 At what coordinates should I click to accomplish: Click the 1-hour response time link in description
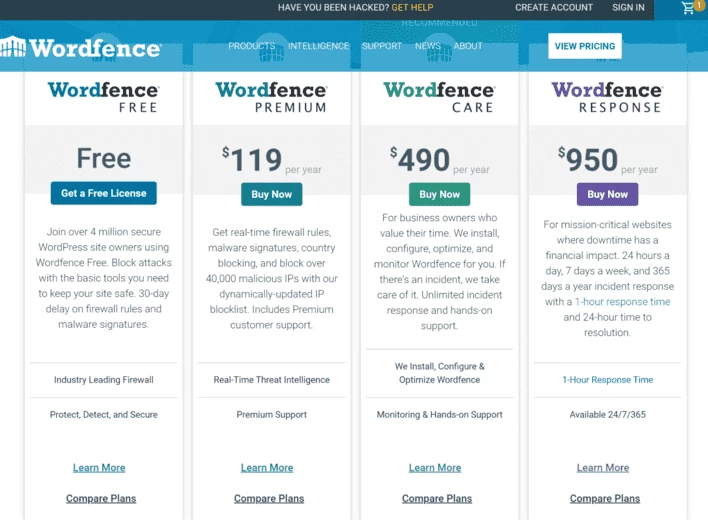pyautogui.click(x=623, y=302)
